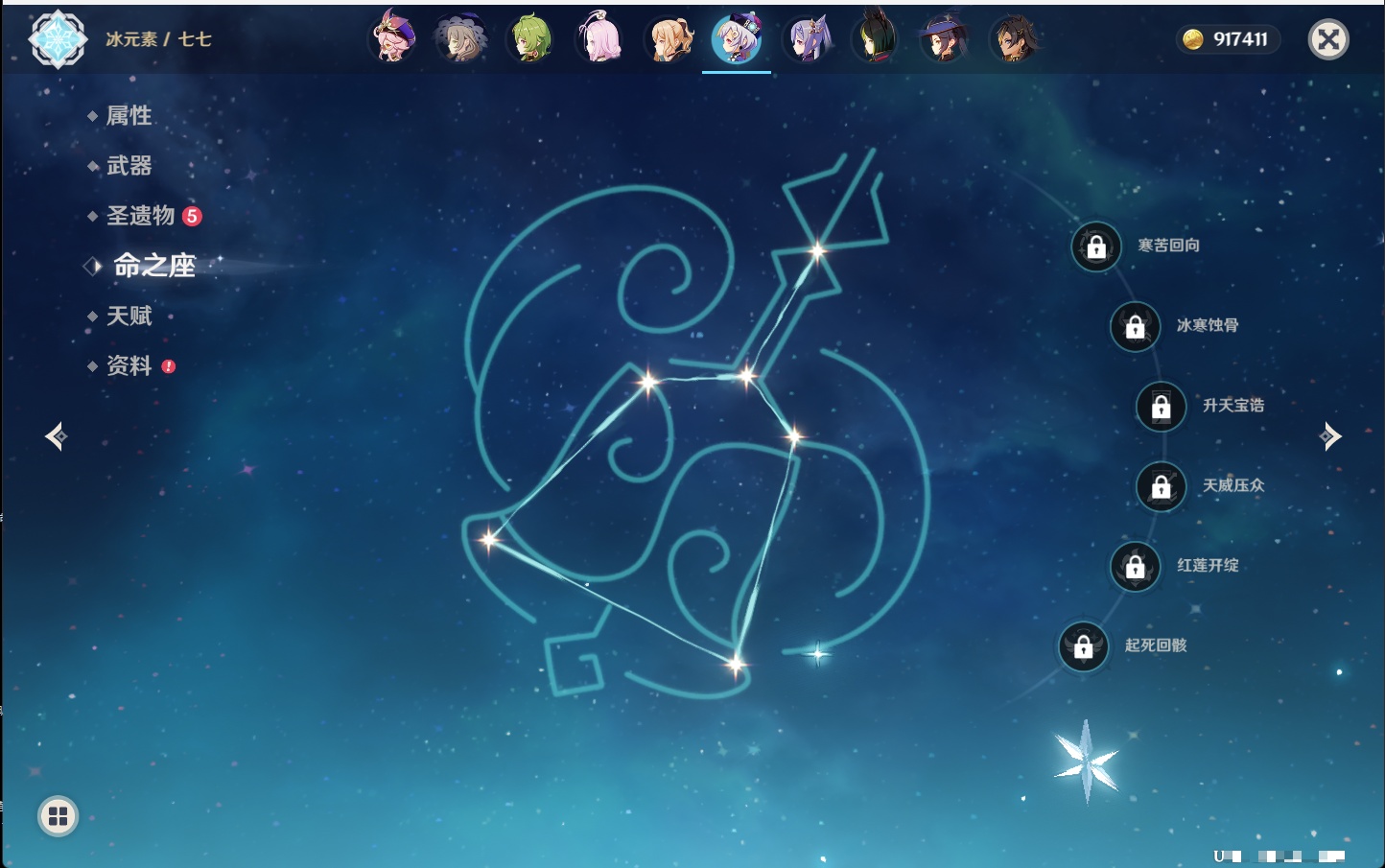Open the 资料 profile menu item
The height and width of the screenshot is (868, 1385).
click(129, 365)
